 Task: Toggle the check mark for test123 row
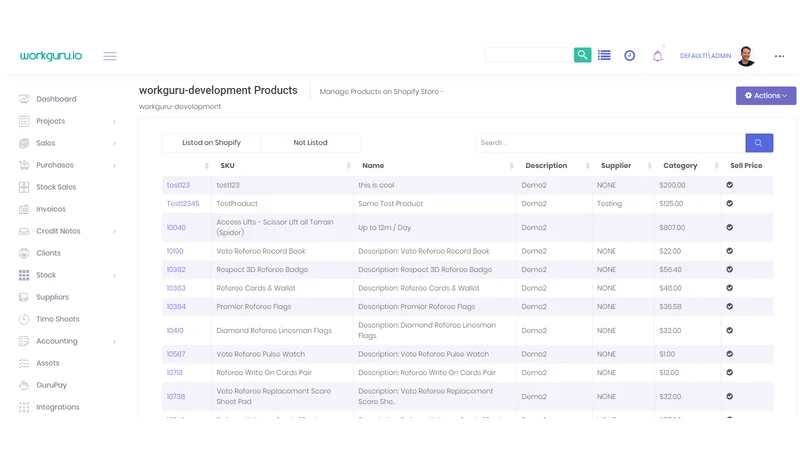[x=730, y=185]
